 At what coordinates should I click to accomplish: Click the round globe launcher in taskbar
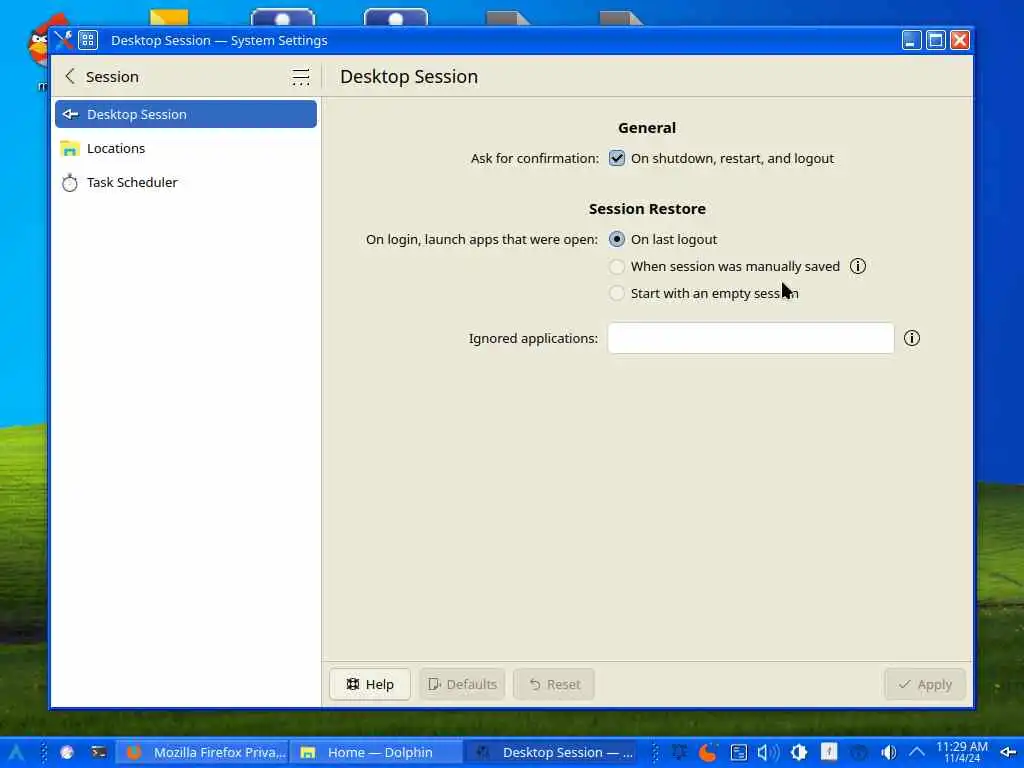click(67, 752)
